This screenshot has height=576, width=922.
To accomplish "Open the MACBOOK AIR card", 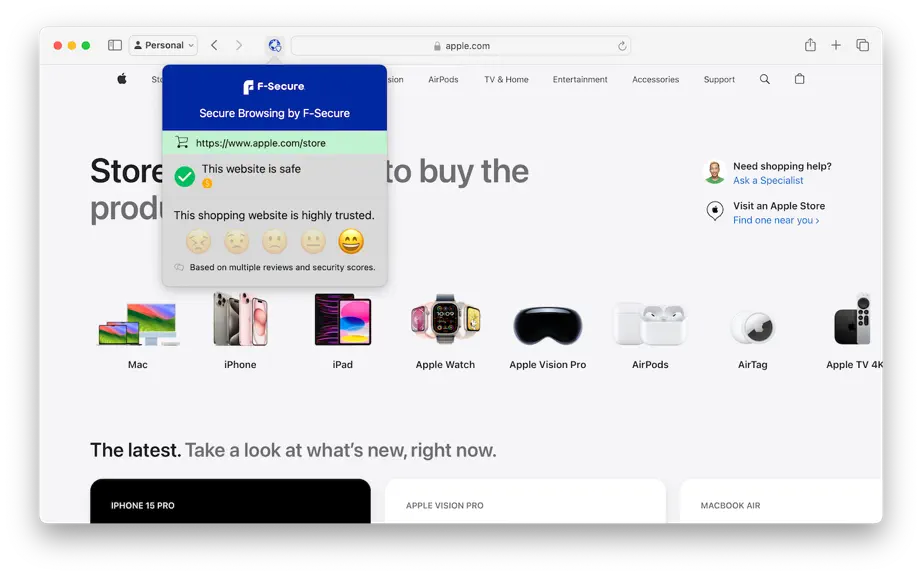I will (x=781, y=501).
